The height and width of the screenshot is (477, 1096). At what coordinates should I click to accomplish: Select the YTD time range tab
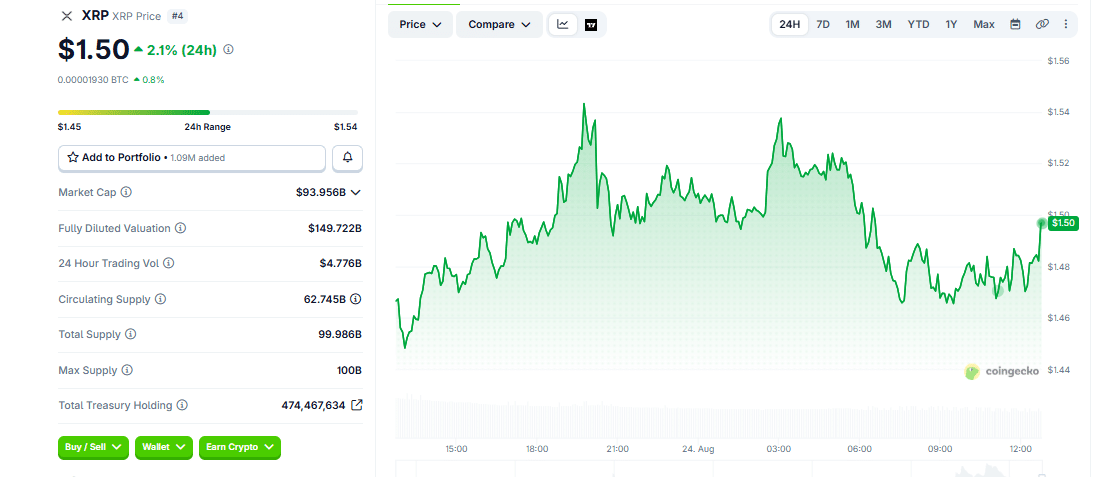pyautogui.click(x=918, y=24)
